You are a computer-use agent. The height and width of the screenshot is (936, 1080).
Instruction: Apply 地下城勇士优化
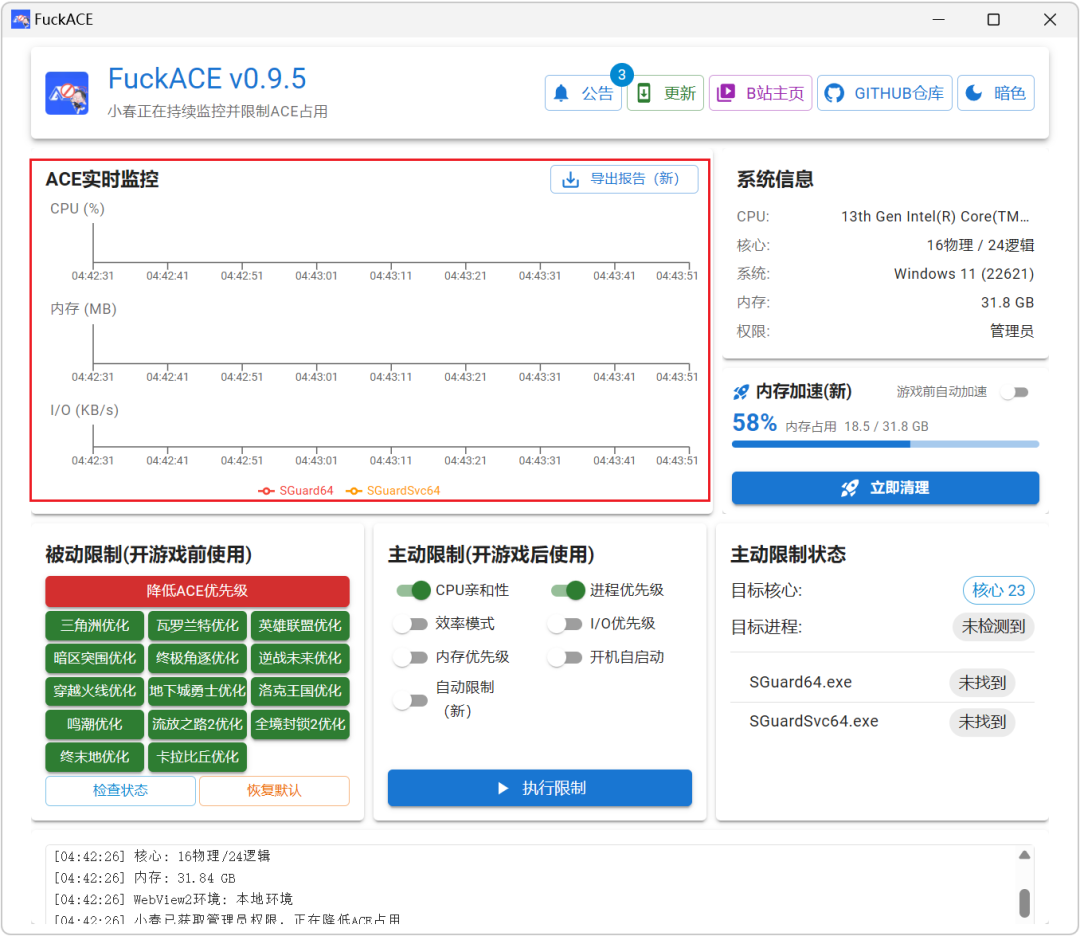point(197,691)
